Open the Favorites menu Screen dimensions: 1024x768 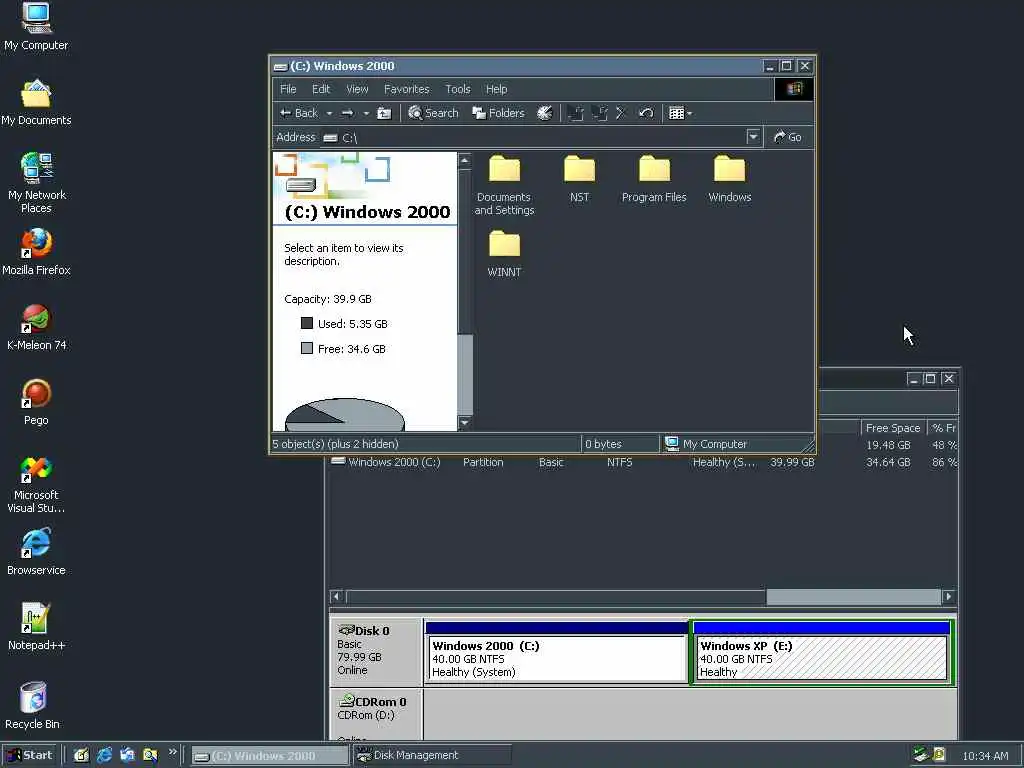406,89
